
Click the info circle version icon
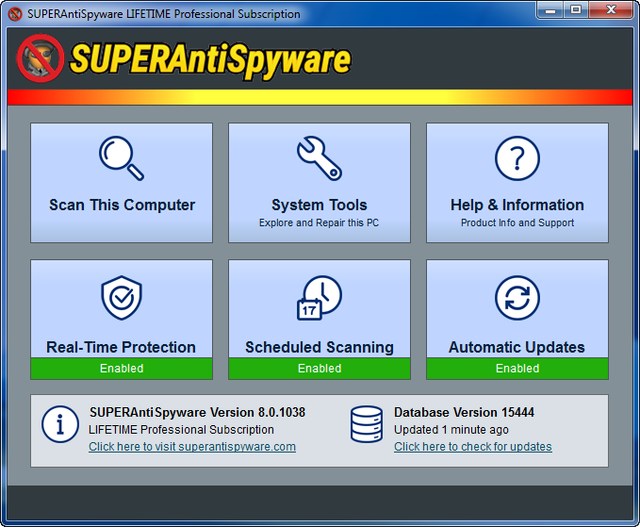click(x=60, y=424)
